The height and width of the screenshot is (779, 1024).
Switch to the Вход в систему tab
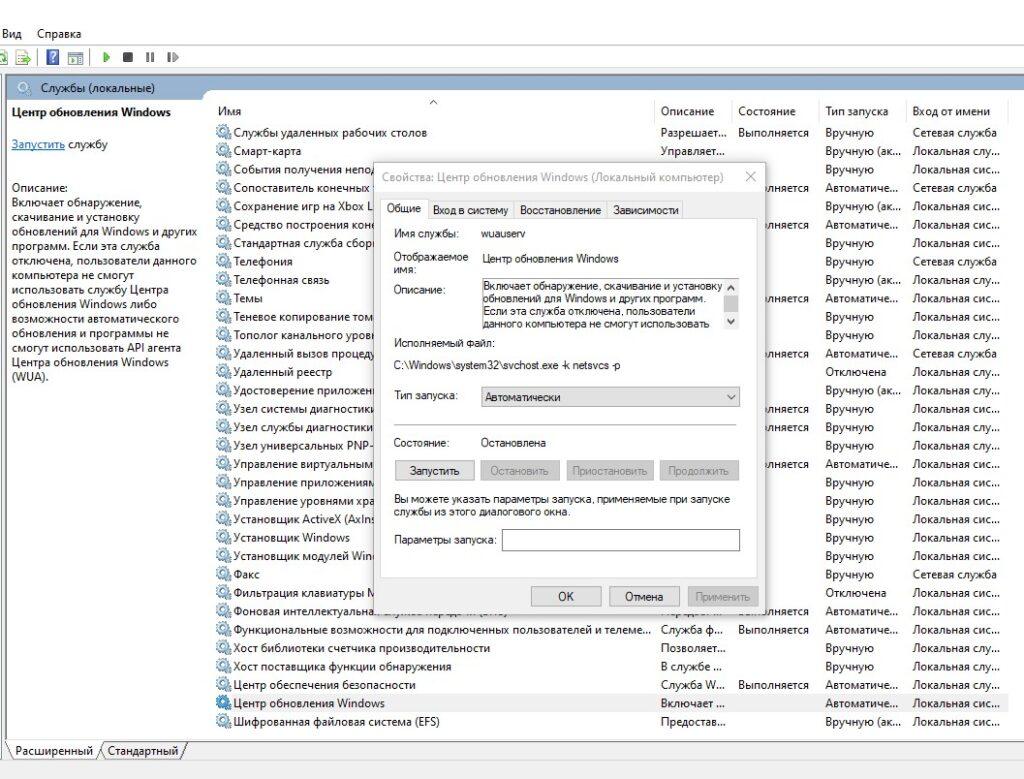(470, 210)
